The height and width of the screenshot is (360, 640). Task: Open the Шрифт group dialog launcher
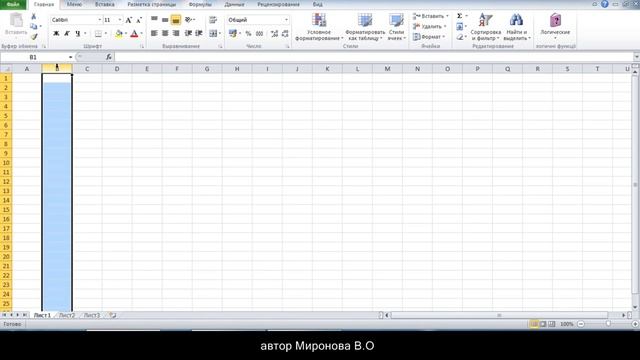[142, 47]
